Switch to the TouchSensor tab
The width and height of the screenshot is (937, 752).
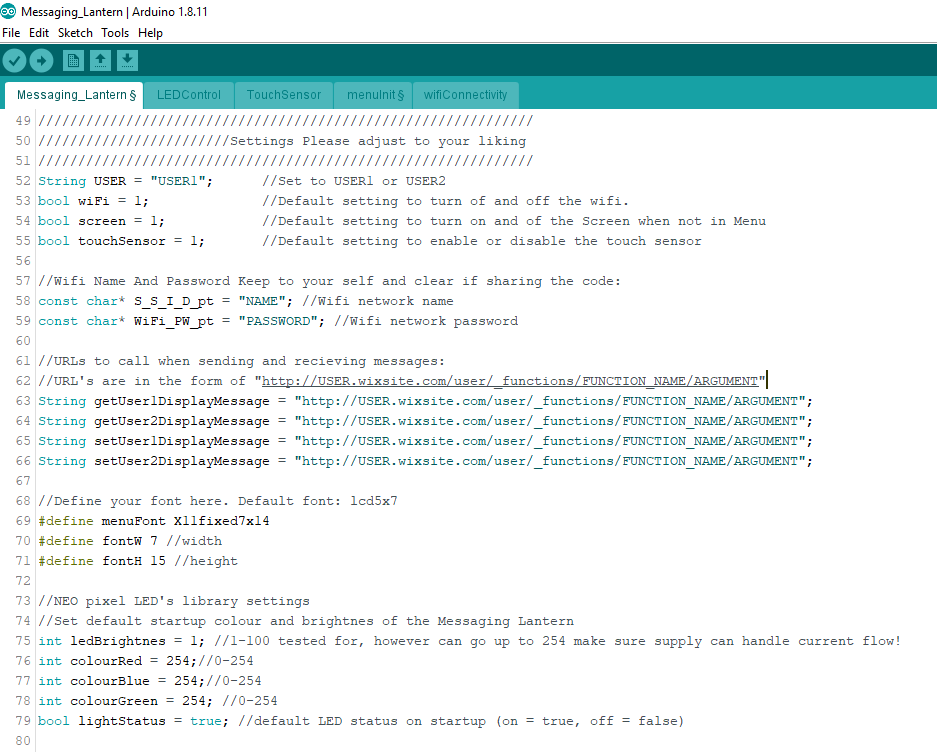click(x=283, y=95)
